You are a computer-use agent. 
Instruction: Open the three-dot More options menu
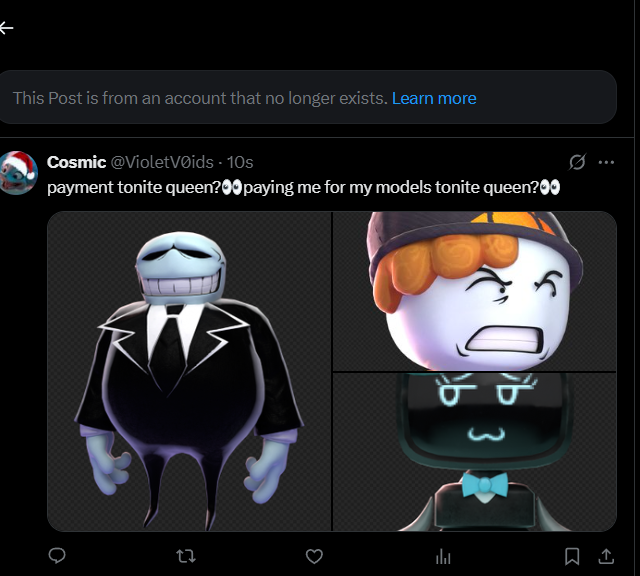tap(606, 162)
